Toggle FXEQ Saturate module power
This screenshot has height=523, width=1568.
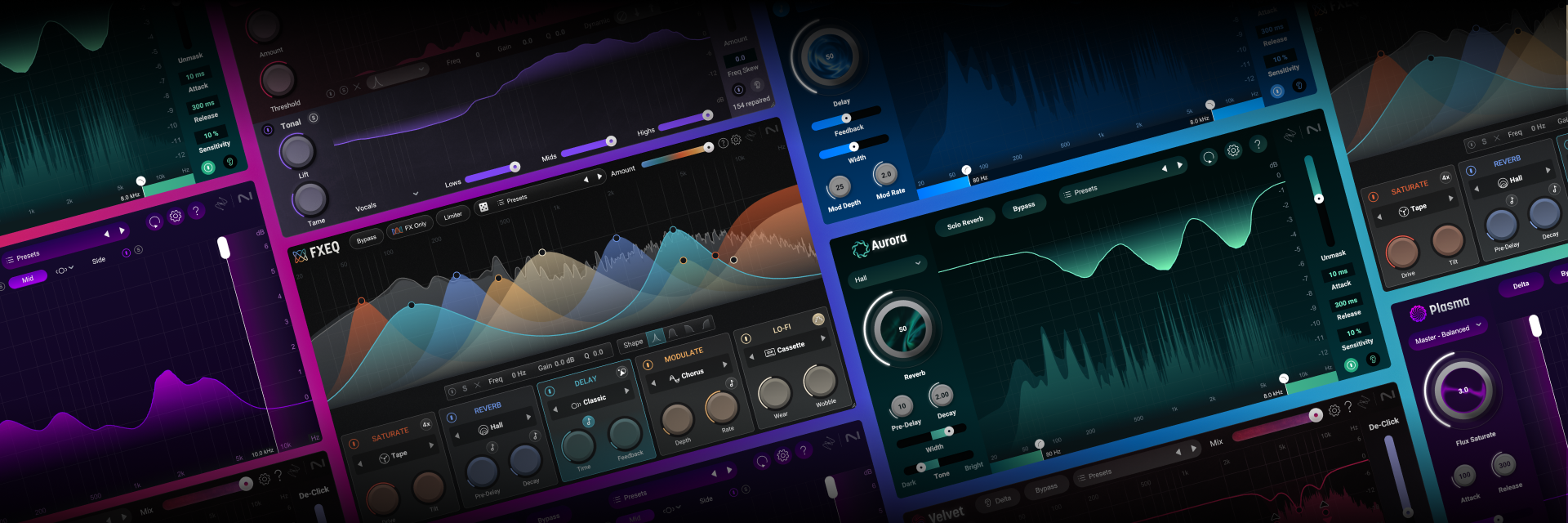(x=354, y=444)
